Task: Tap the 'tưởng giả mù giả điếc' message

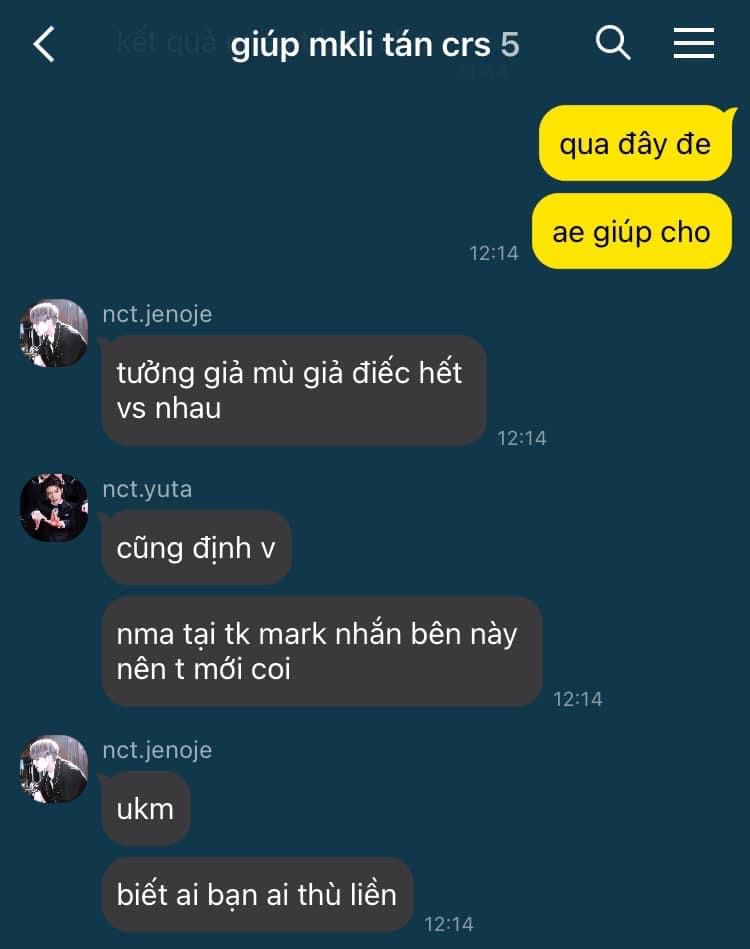Action: (294, 390)
